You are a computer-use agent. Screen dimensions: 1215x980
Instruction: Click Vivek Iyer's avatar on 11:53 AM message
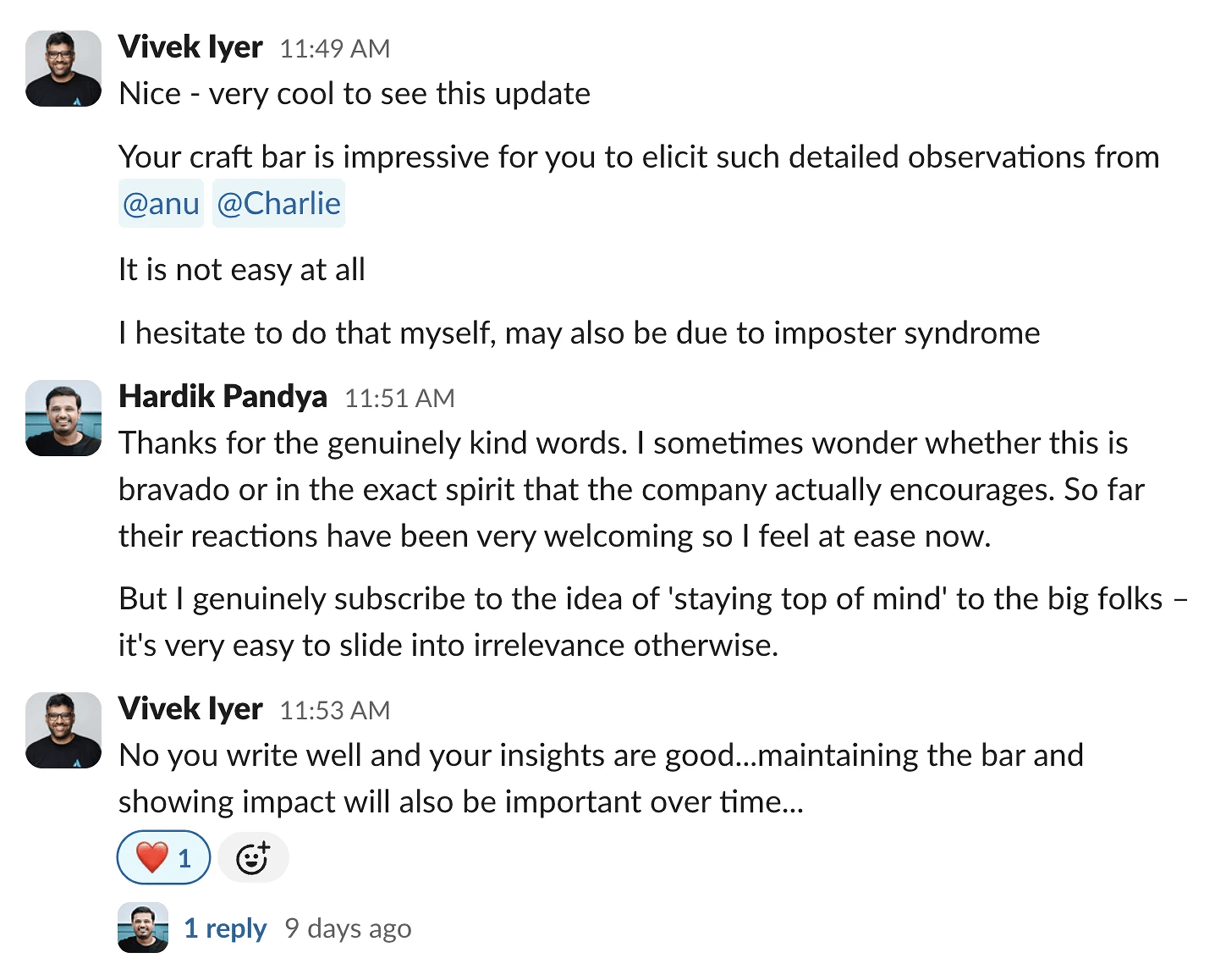click(63, 730)
